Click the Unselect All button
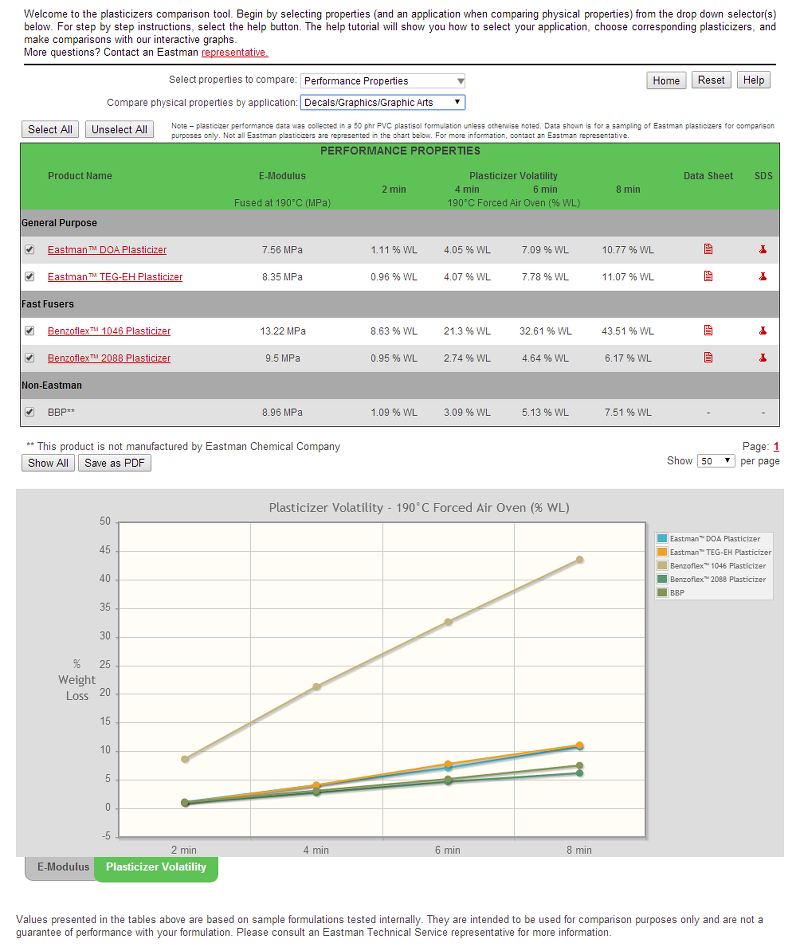This screenshot has height=947, width=800. click(x=119, y=129)
